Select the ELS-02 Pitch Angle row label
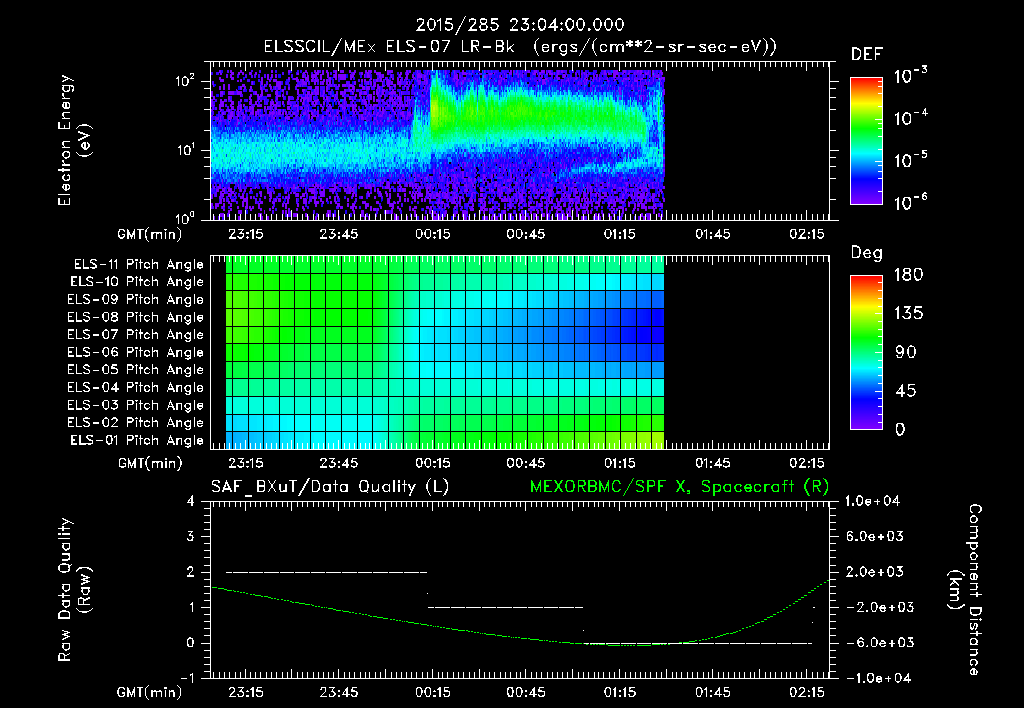 [x=135, y=423]
